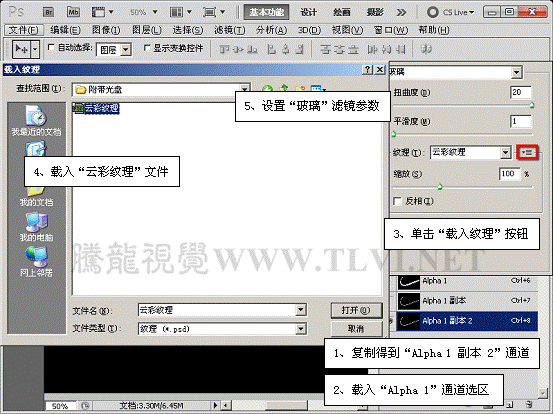
Task: Go to 我的电脑 in places bar
Action: pyautogui.click(x=36, y=227)
